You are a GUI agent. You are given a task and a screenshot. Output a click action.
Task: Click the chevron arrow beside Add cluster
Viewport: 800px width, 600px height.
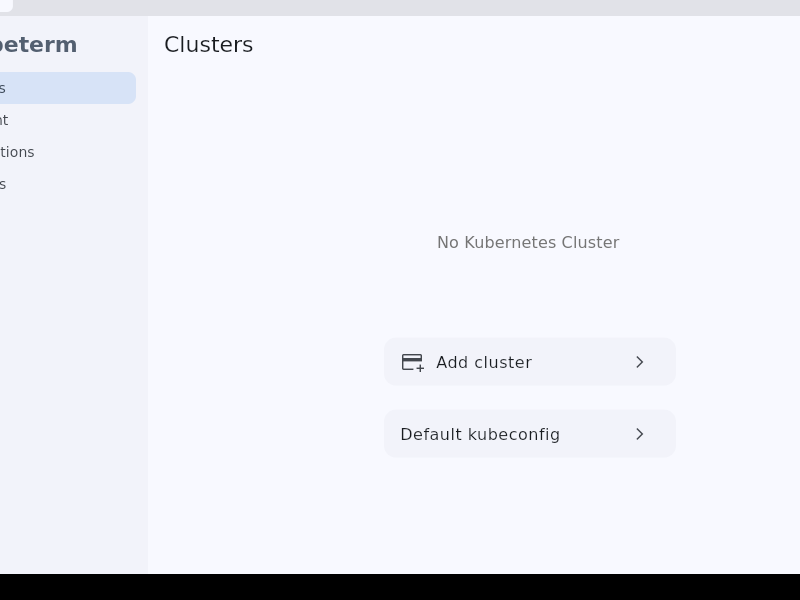[639, 362]
